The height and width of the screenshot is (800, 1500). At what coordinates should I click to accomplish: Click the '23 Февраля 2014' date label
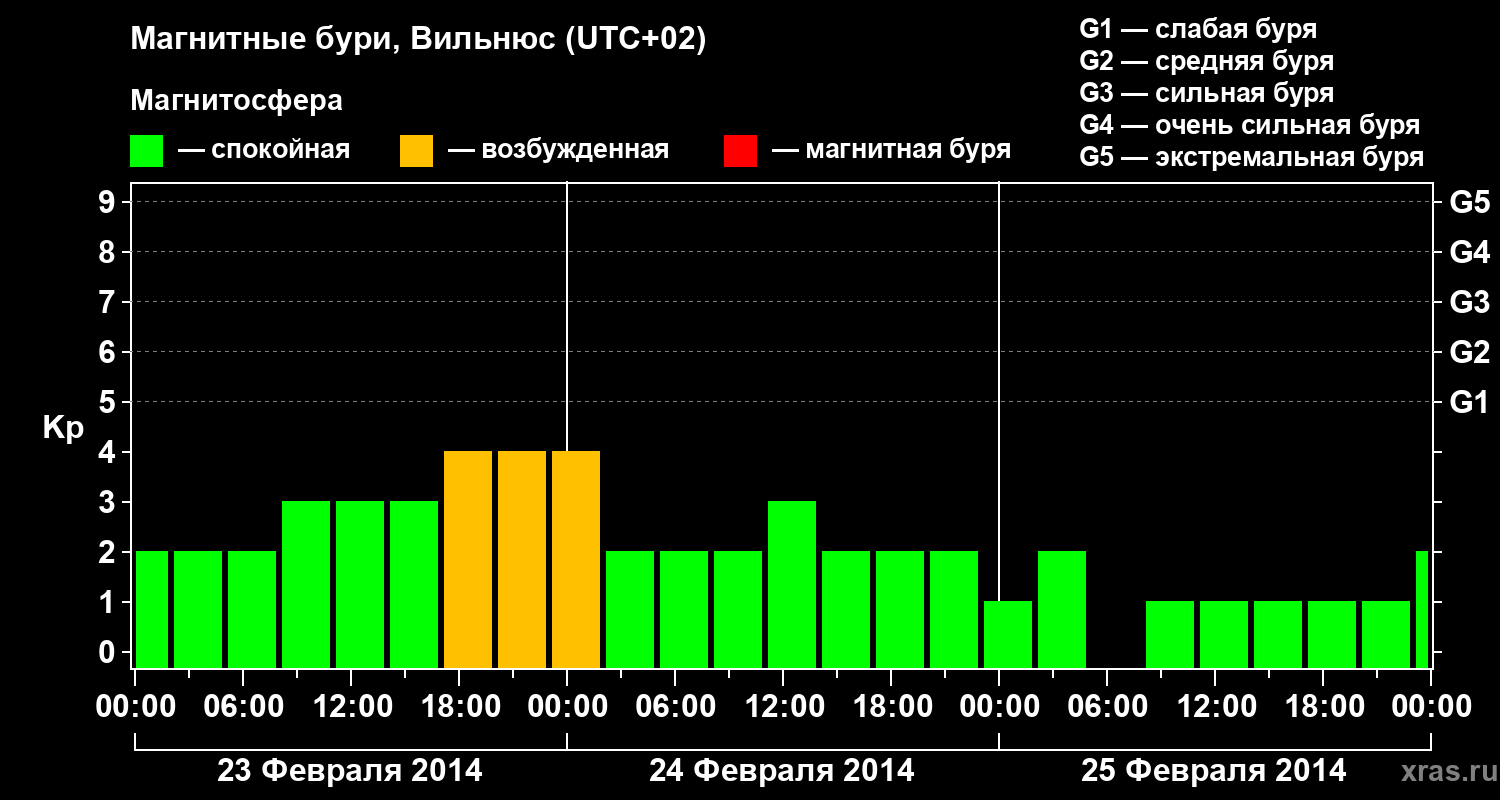coord(350,771)
